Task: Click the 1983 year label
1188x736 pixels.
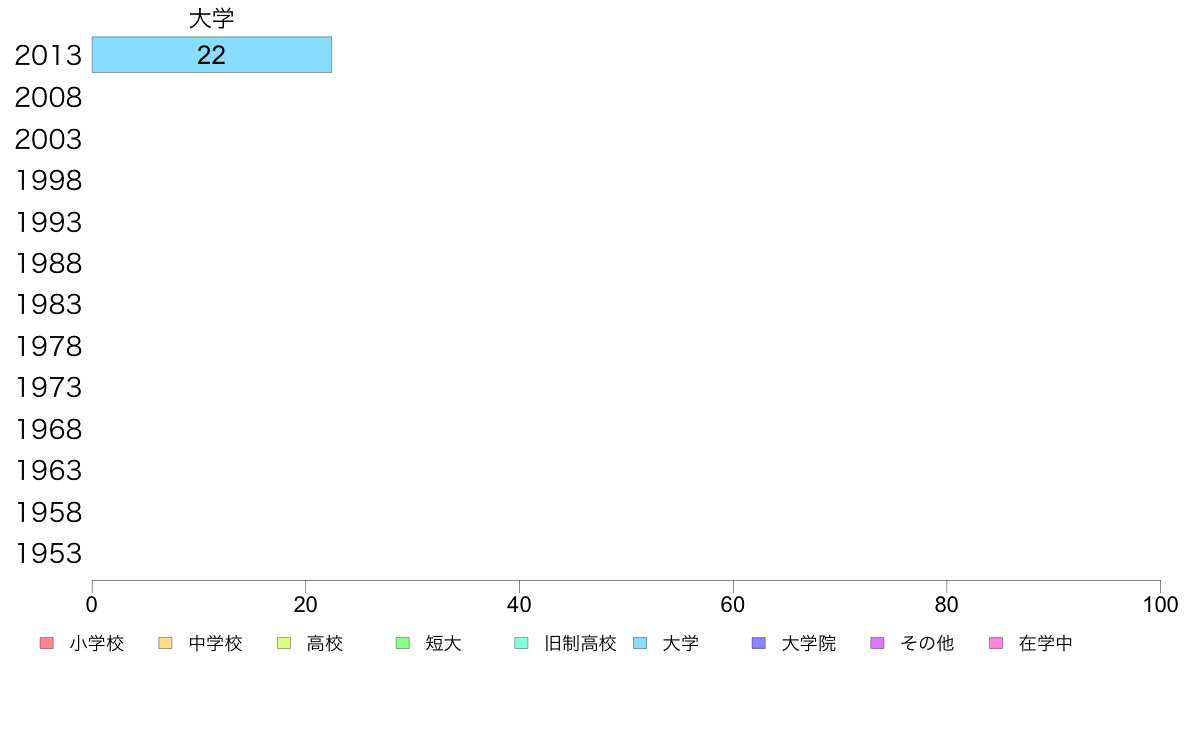Action: tap(48, 305)
